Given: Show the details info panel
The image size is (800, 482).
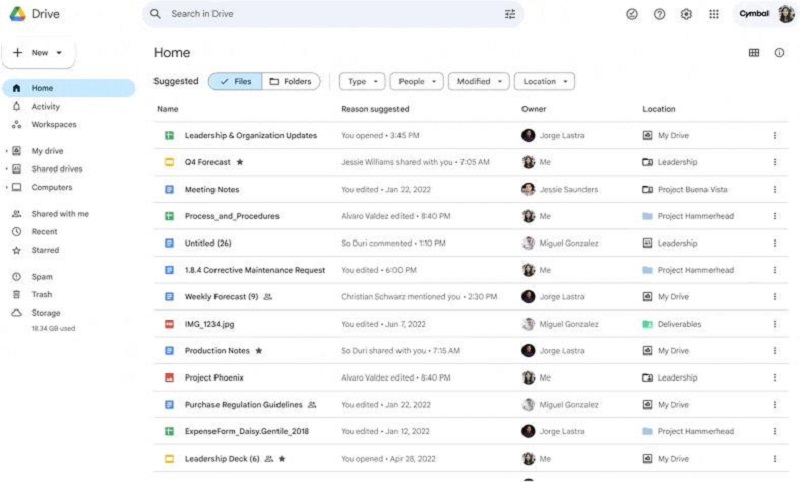Looking at the screenshot, I should (x=779, y=53).
